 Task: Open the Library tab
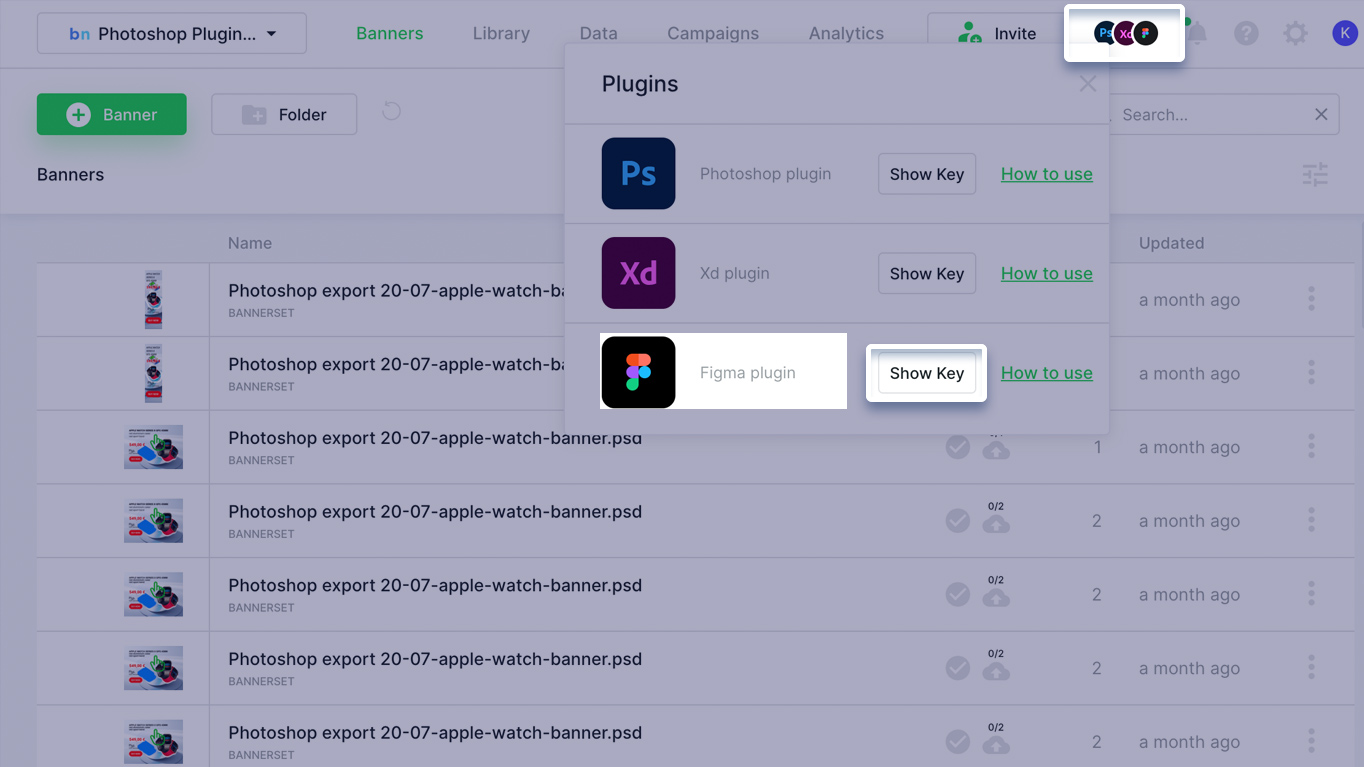[x=501, y=34]
